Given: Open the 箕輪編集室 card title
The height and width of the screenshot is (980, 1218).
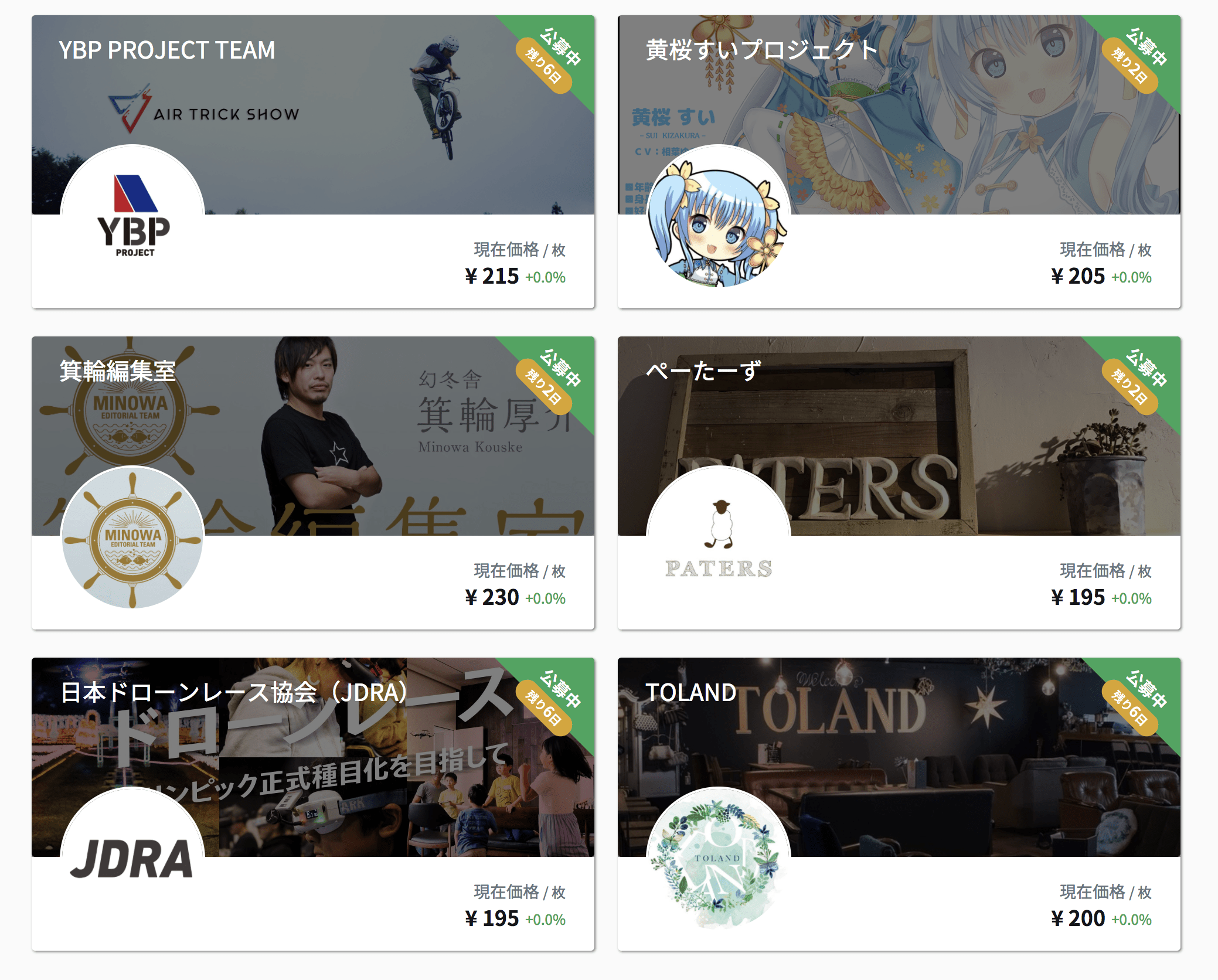Looking at the screenshot, I should point(118,372).
